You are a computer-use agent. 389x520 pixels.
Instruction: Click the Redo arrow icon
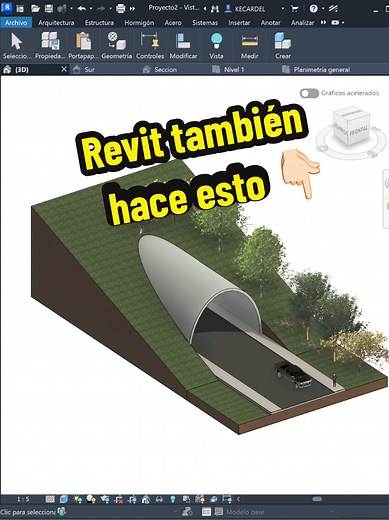(101, 8)
